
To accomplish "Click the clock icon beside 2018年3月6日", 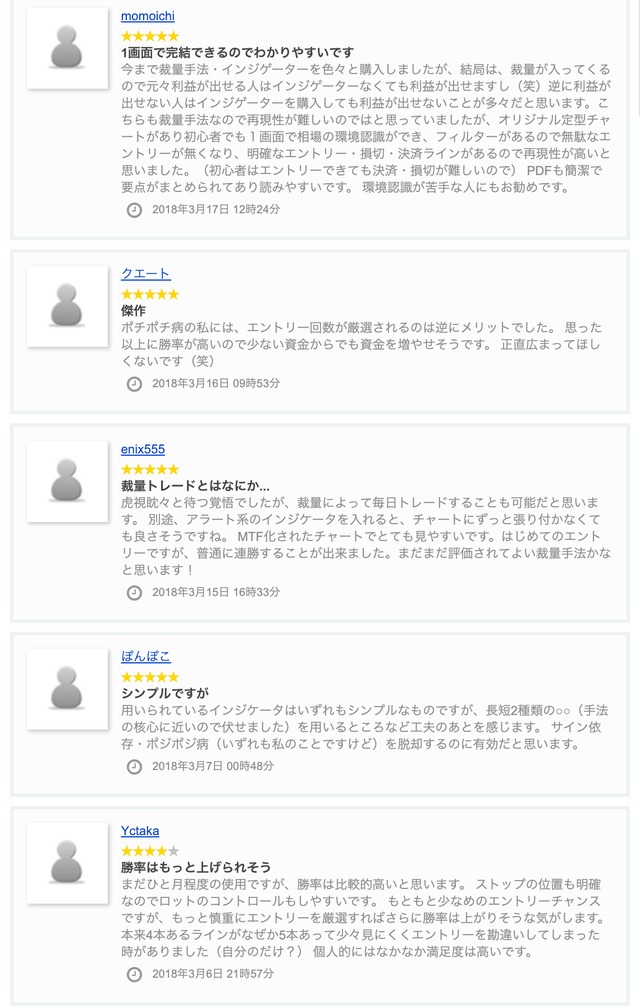I will tap(135, 975).
